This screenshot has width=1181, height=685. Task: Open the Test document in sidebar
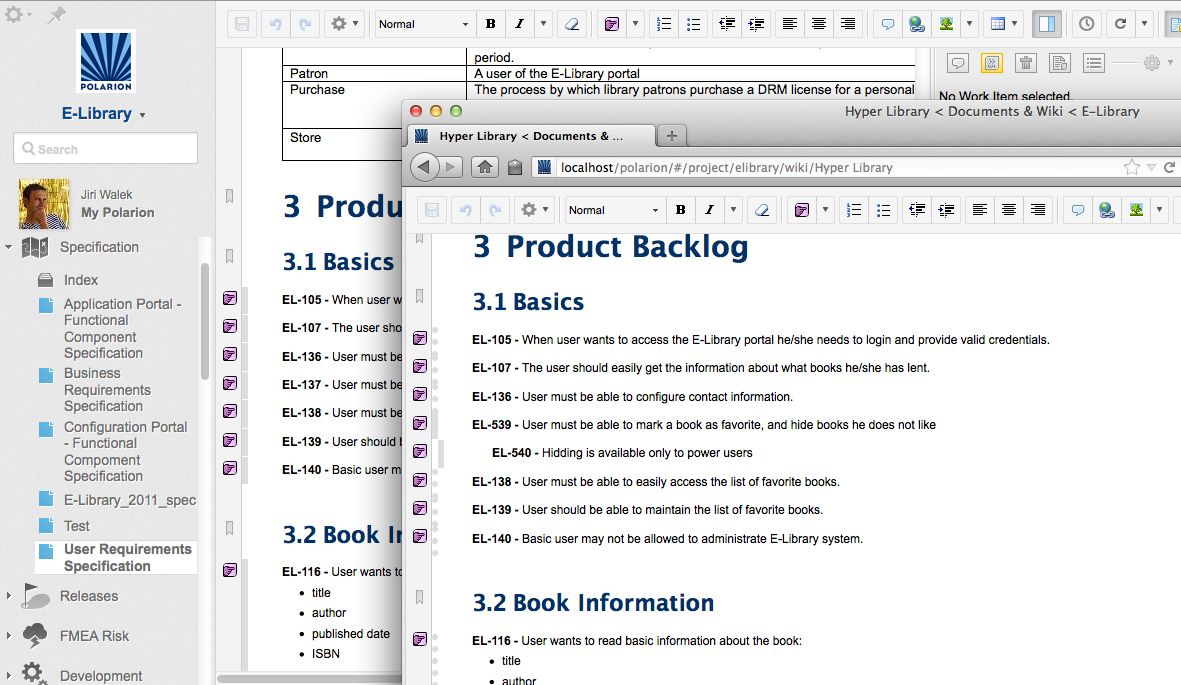coord(77,525)
